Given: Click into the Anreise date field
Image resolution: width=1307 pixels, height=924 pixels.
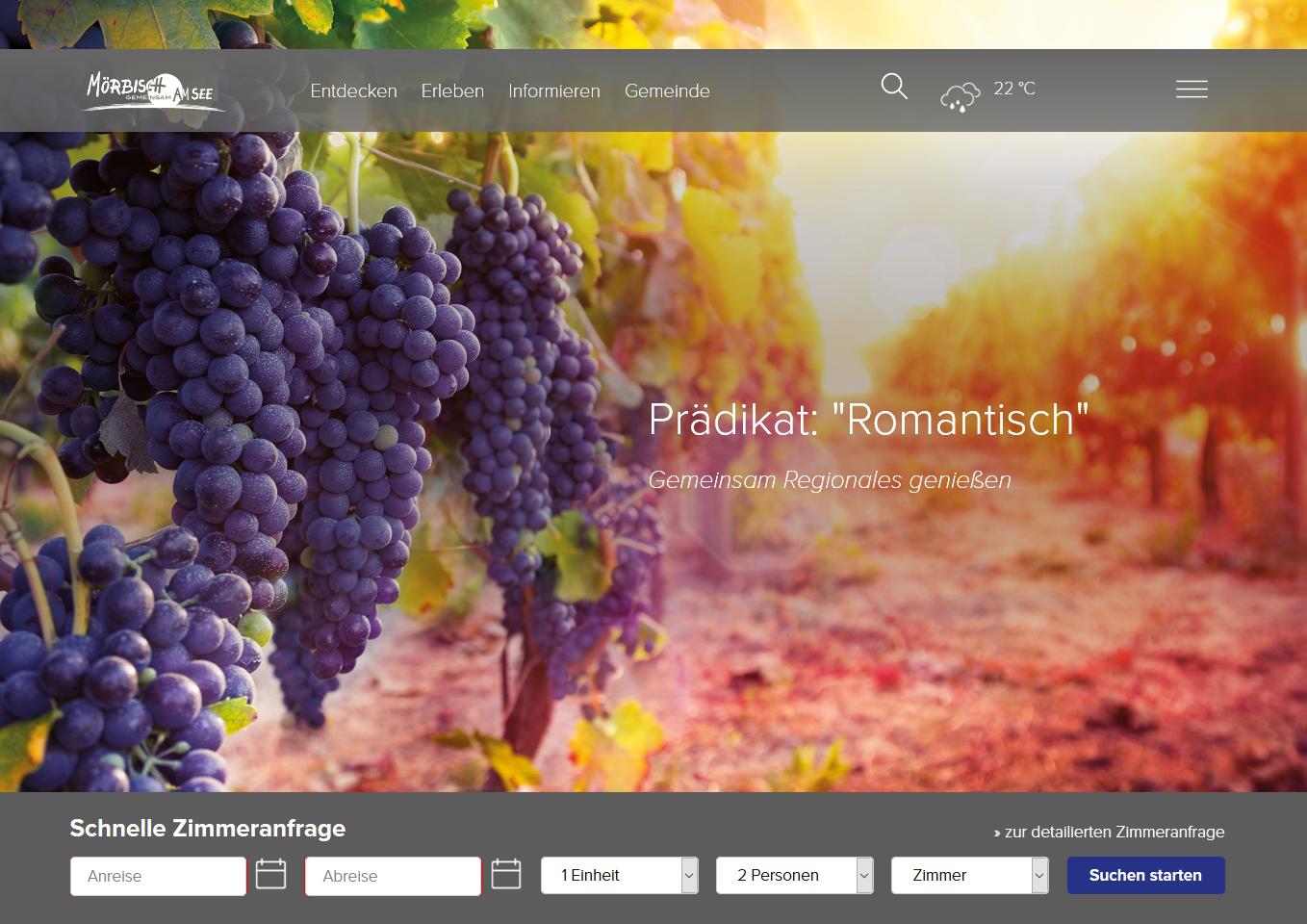Looking at the screenshot, I should (158, 876).
